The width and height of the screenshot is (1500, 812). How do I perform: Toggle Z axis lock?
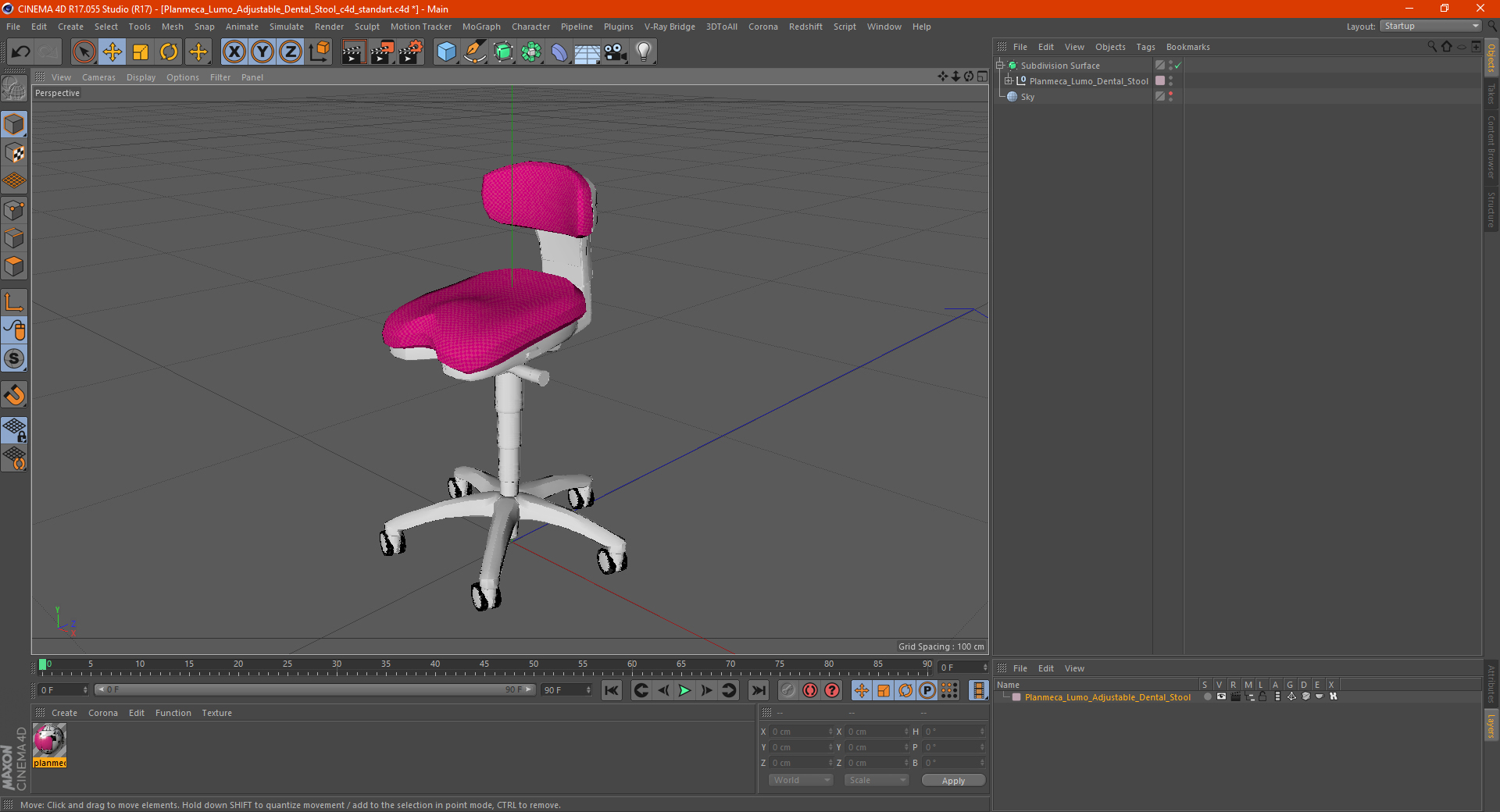click(x=291, y=52)
